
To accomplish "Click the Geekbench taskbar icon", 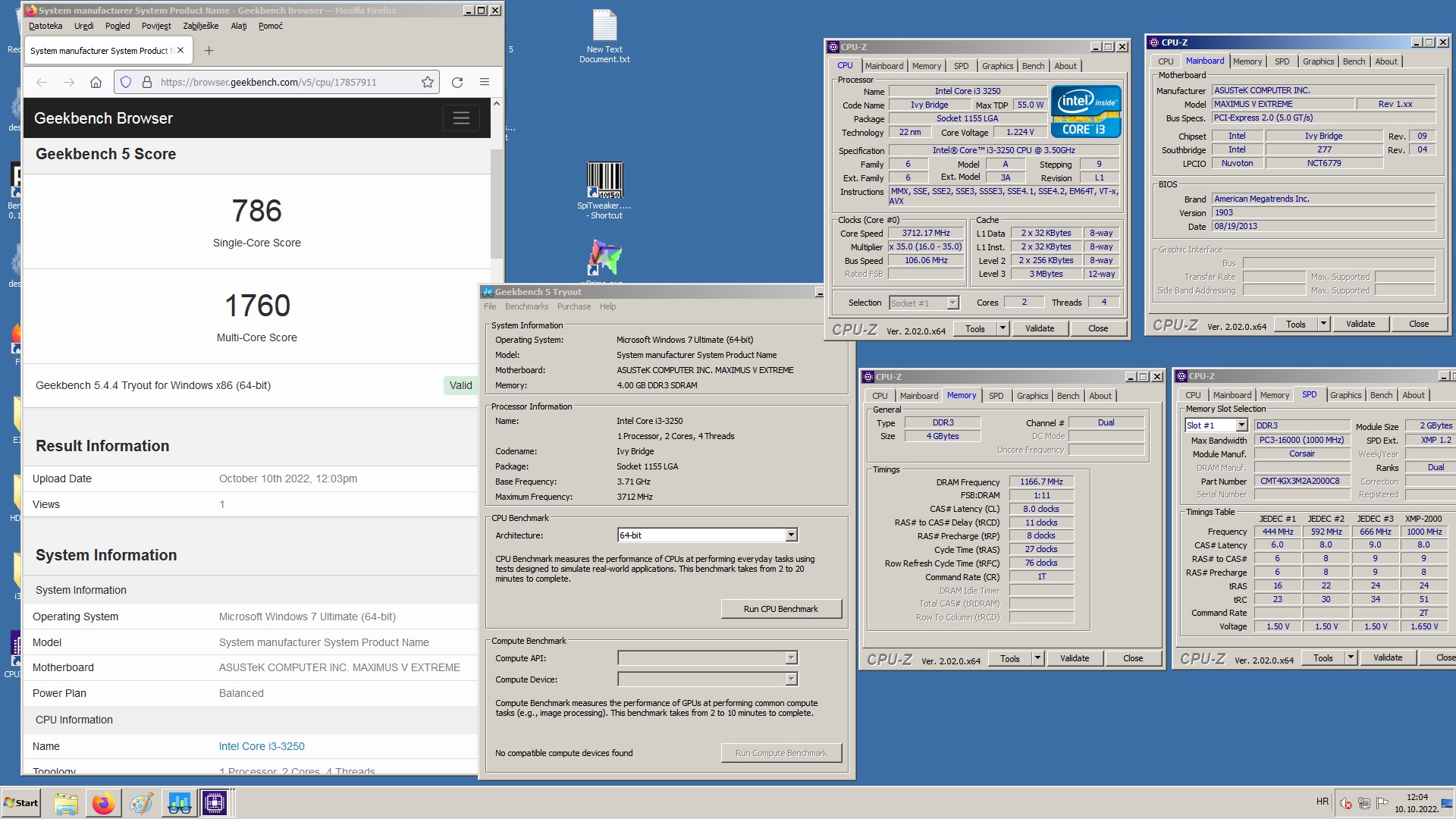I will click(179, 803).
